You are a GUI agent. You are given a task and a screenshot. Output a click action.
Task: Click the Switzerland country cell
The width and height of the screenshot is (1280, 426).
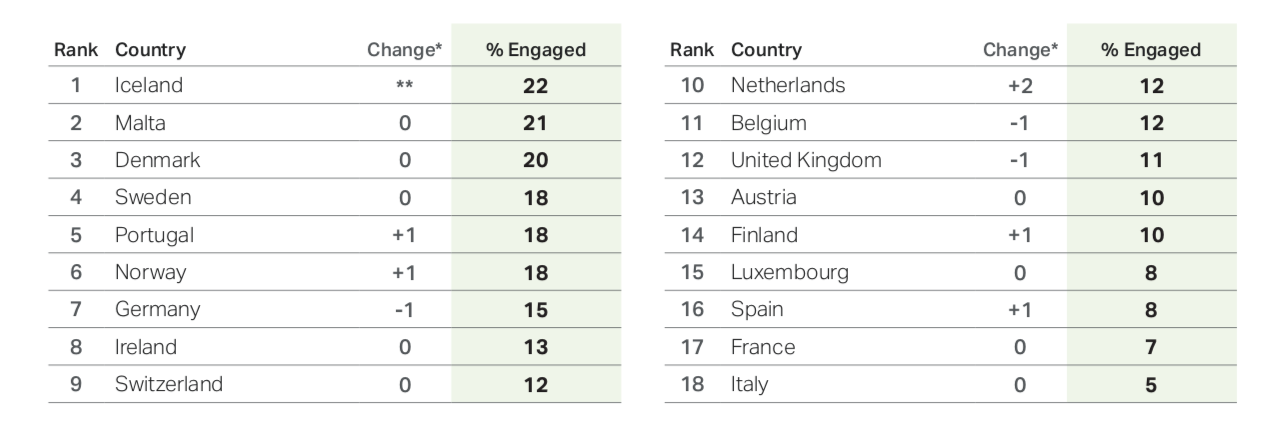tap(168, 384)
